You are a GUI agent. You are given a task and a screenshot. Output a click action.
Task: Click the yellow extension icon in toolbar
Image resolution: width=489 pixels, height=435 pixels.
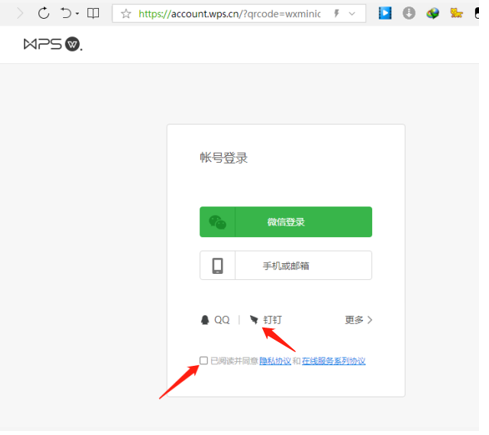[x=456, y=13]
